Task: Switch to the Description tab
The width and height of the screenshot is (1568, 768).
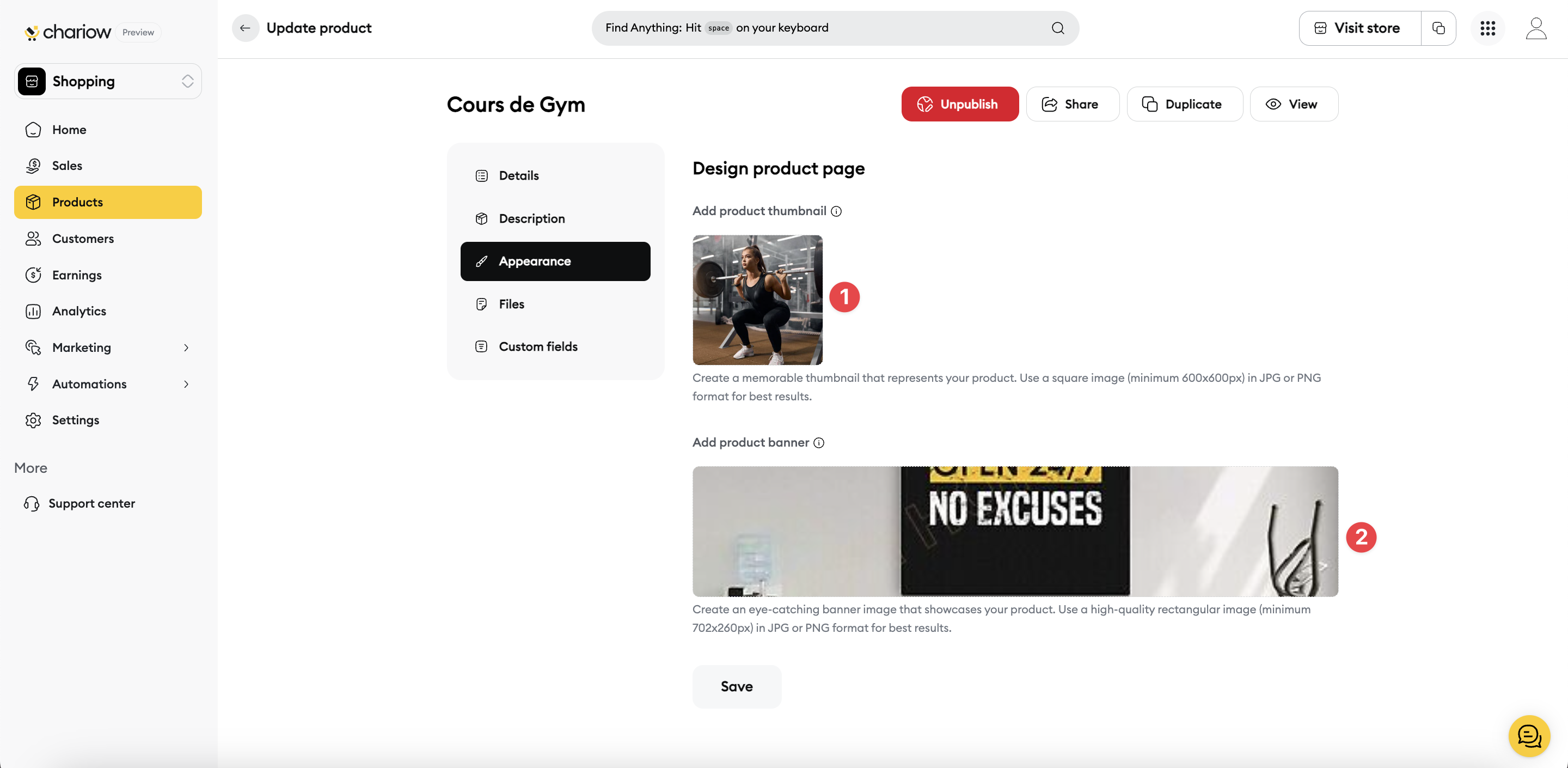Action: pos(555,218)
